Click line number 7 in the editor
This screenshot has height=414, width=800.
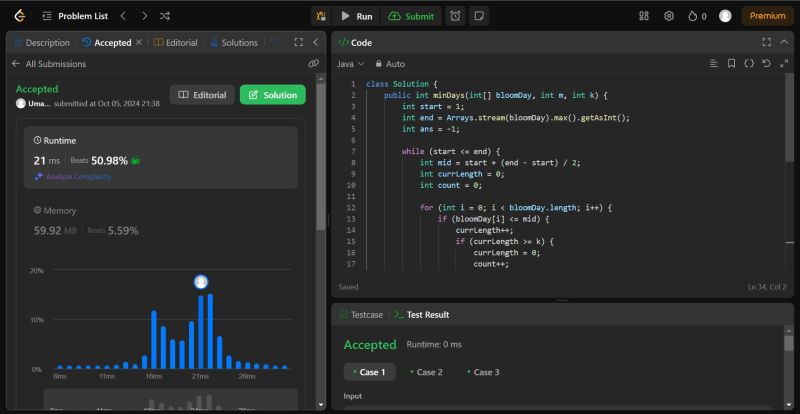point(353,152)
